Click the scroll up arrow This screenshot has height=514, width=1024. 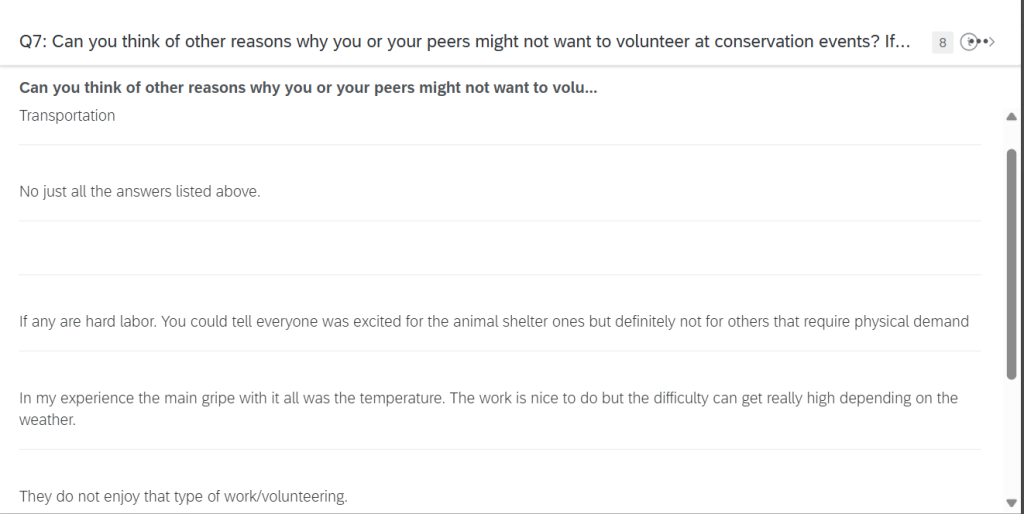pos(1011,117)
